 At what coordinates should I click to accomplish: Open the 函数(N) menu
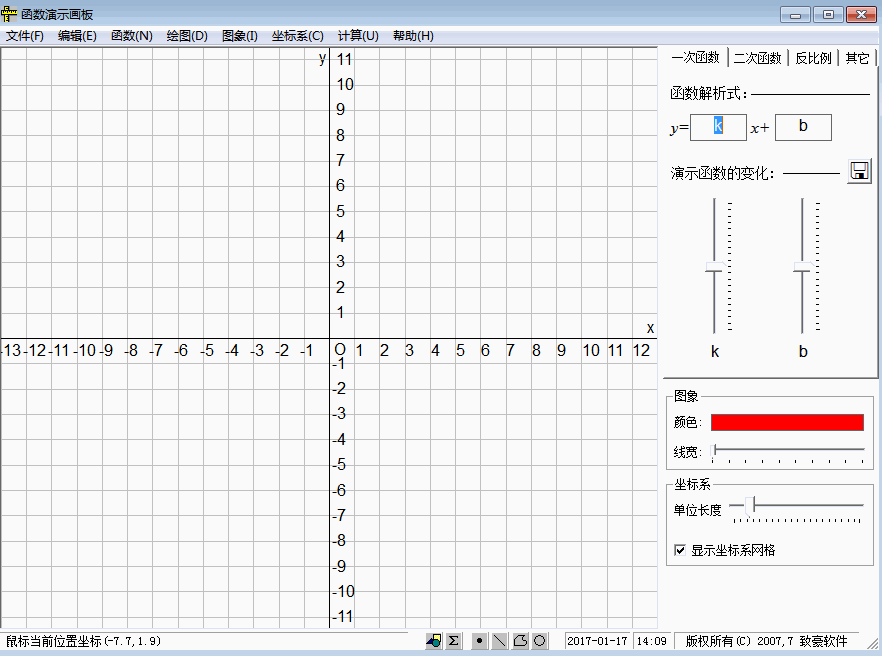[132, 36]
